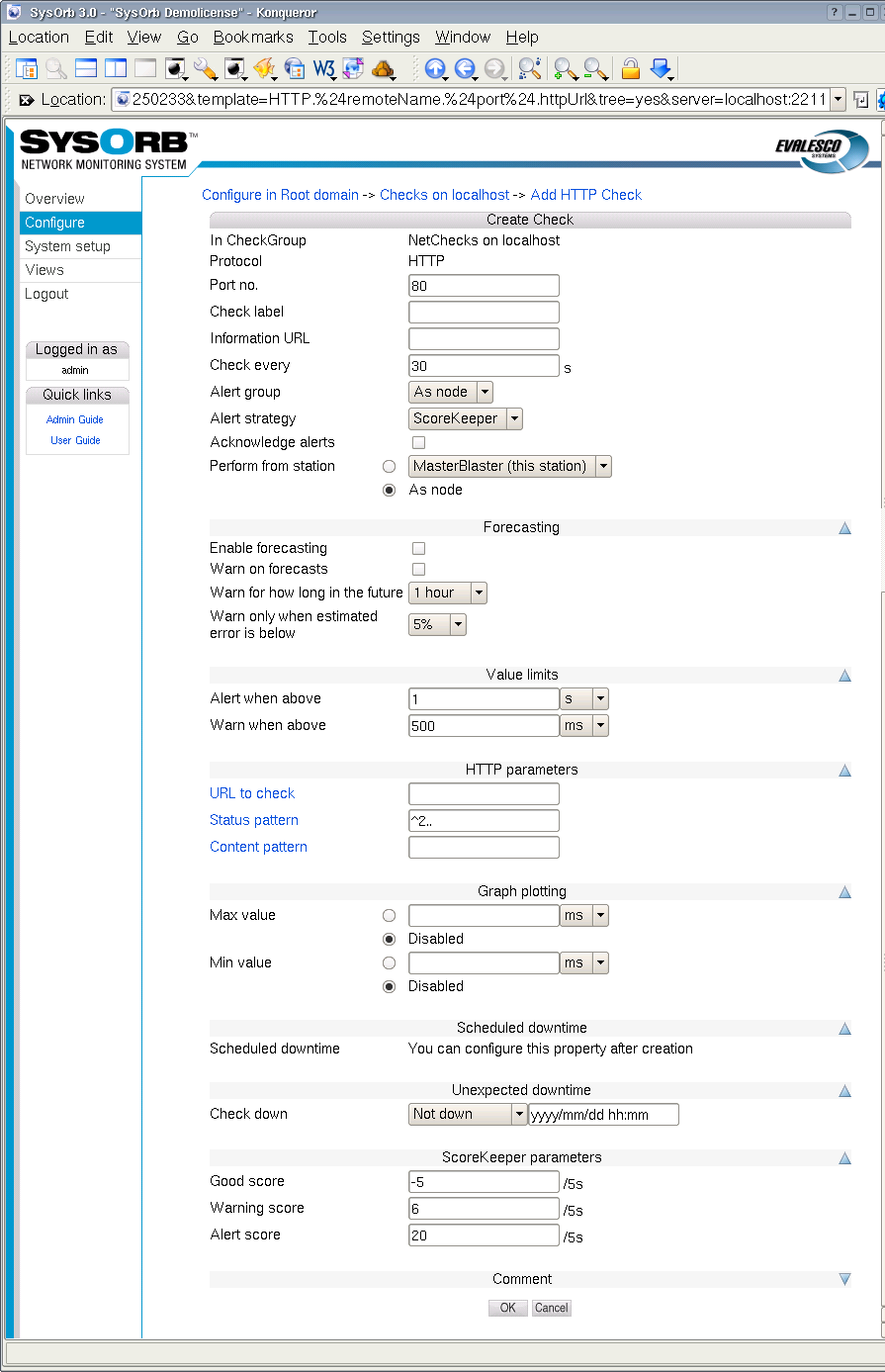Click the Evalesco Systems logo
Screen dimensions: 885x1372
822,151
